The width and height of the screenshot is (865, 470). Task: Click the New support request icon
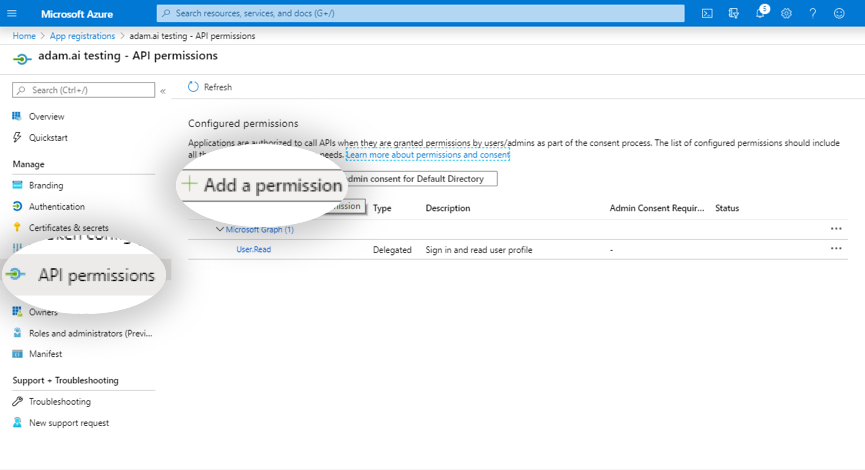click(17, 422)
